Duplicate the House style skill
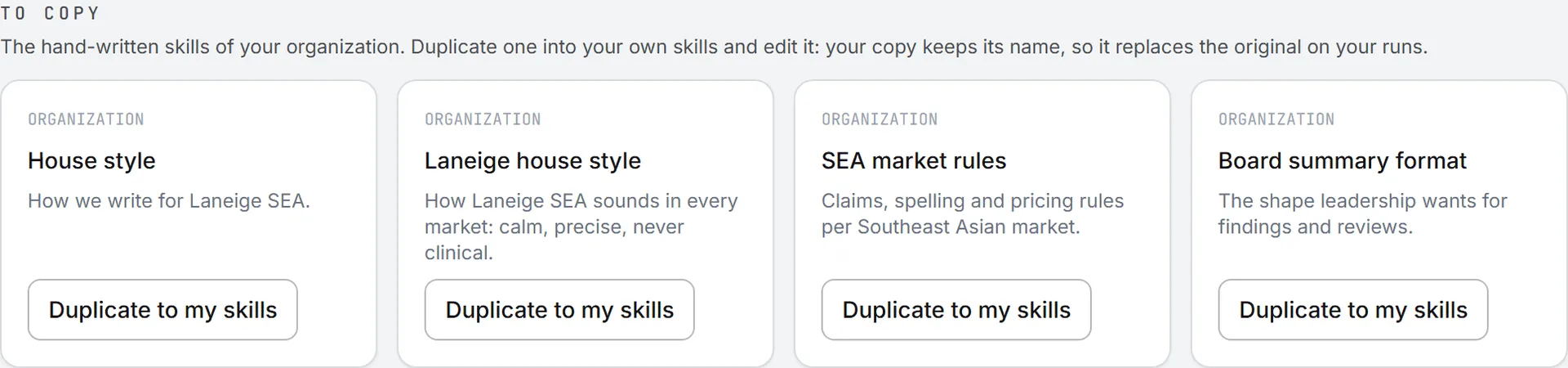The width and height of the screenshot is (1568, 368). pos(163,310)
